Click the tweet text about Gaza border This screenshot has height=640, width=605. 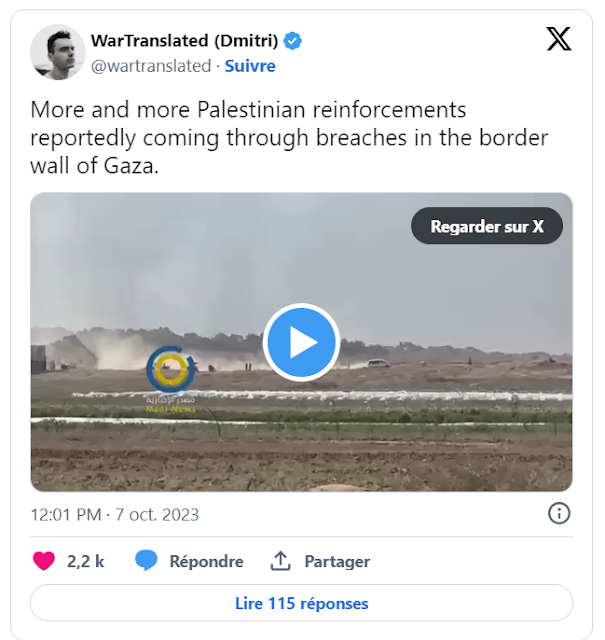289,138
